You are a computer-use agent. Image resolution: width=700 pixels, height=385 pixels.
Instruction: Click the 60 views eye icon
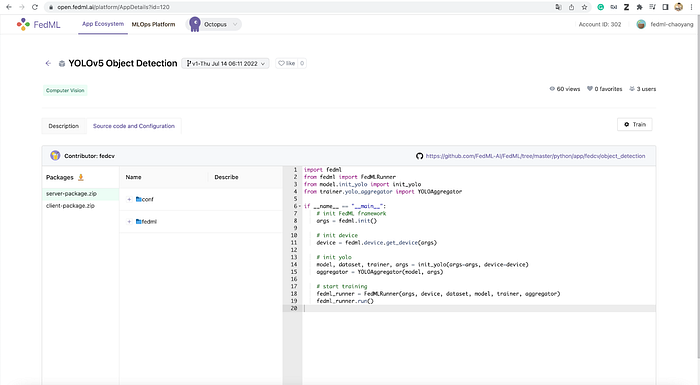552,89
